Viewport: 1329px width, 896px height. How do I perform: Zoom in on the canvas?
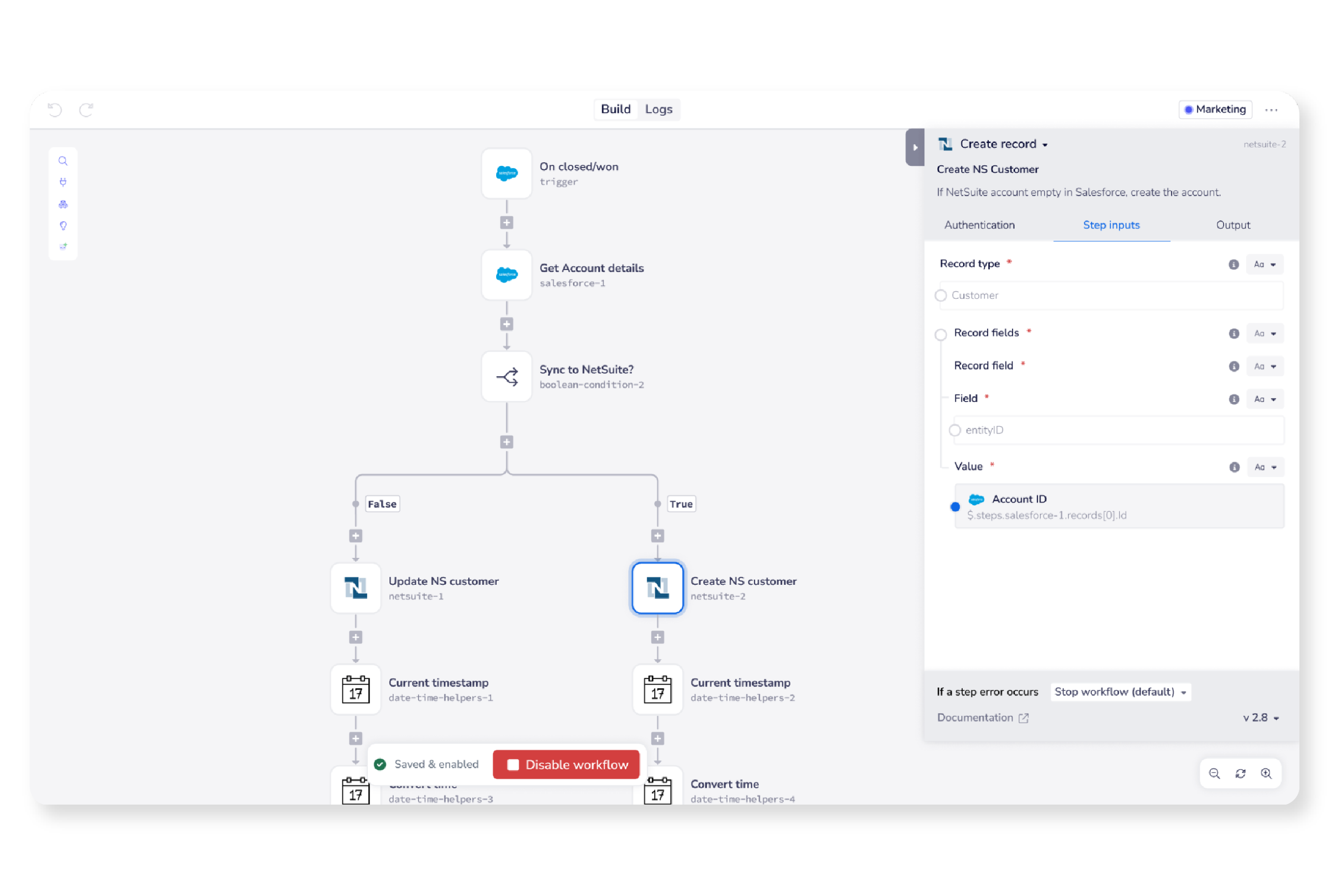1267,773
